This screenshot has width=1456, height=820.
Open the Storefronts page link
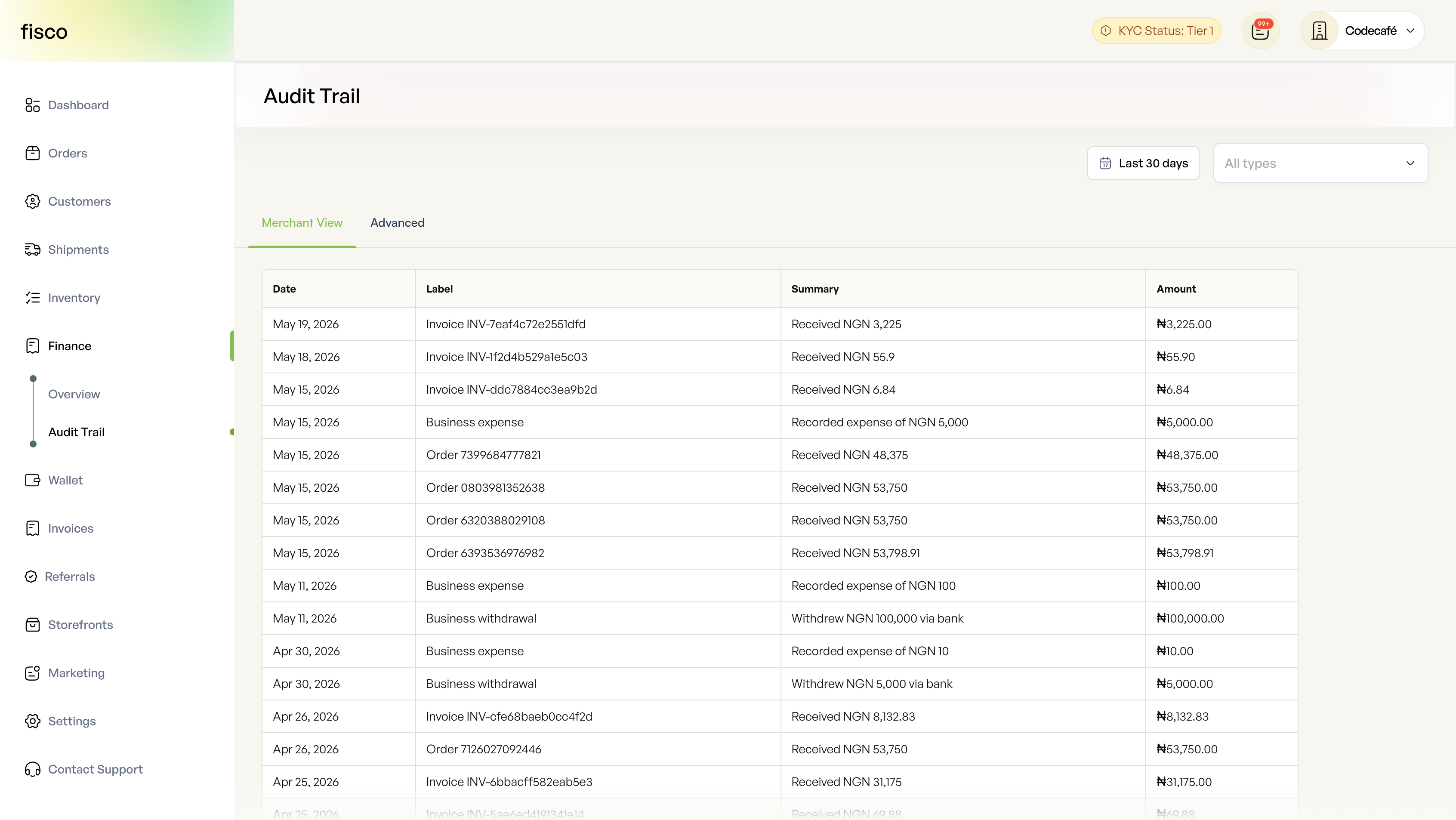[80, 625]
